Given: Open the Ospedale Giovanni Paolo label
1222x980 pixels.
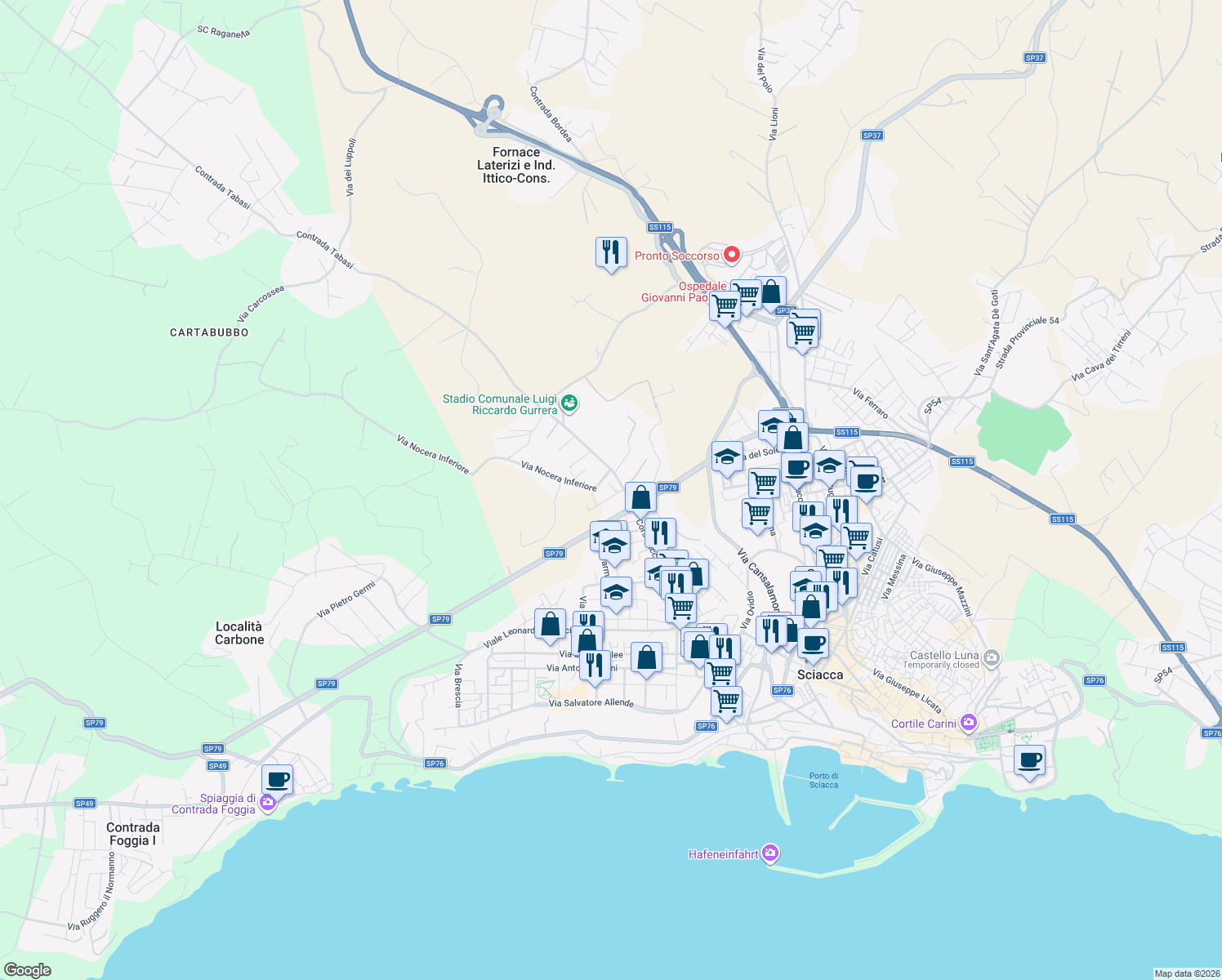Looking at the screenshot, I should click(x=702, y=292).
